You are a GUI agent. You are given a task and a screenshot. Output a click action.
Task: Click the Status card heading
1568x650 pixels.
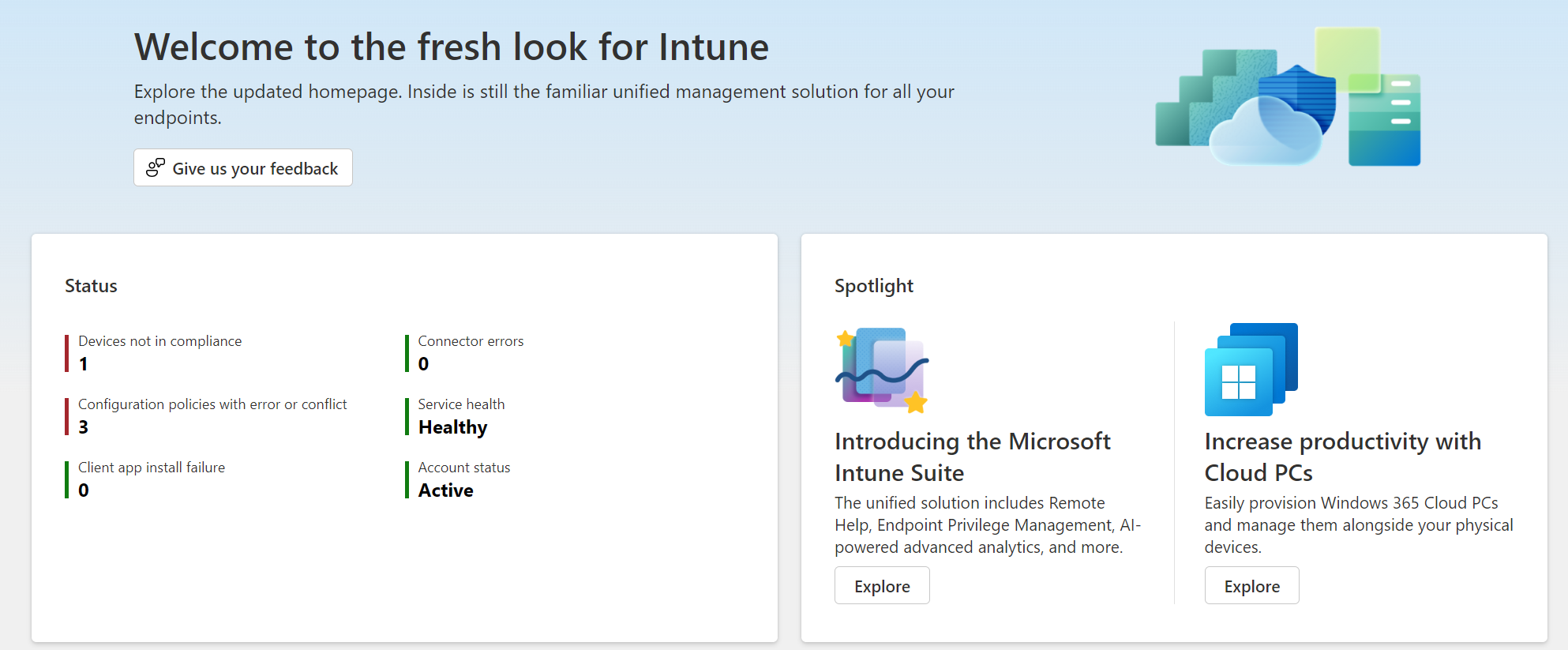pos(91,286)
